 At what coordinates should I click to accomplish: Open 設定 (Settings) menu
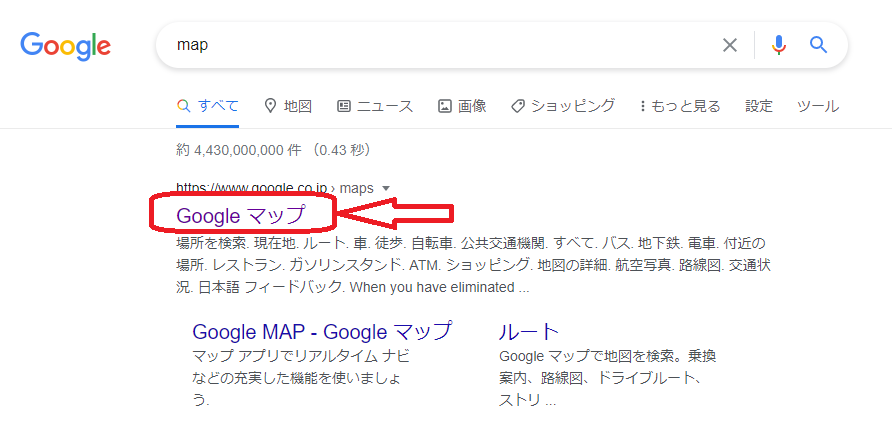pyautogui.click(x=759, y=106)
